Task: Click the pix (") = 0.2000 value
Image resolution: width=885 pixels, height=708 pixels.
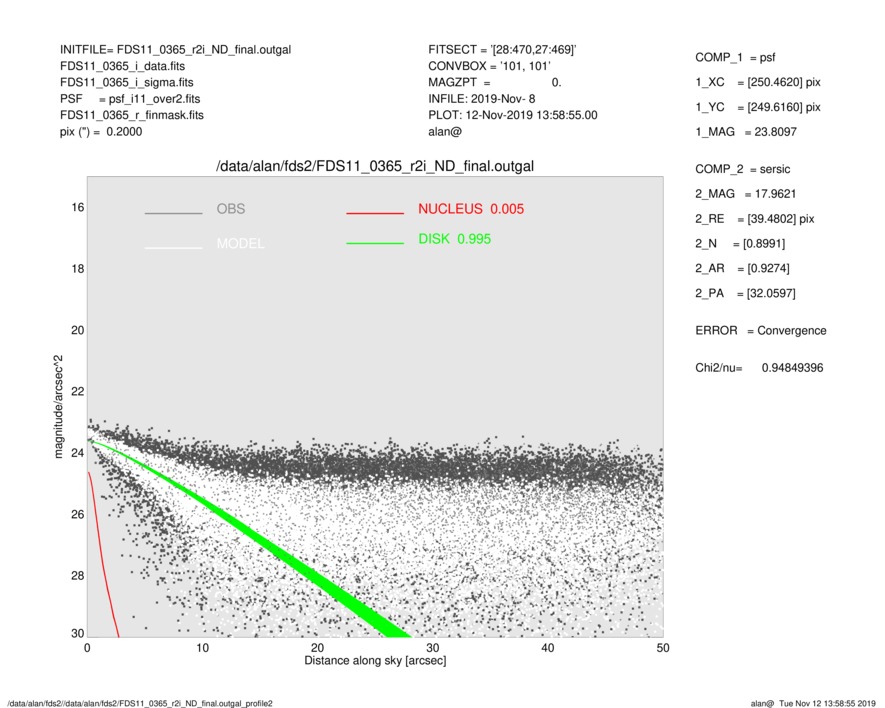Action: pos(101,132)
